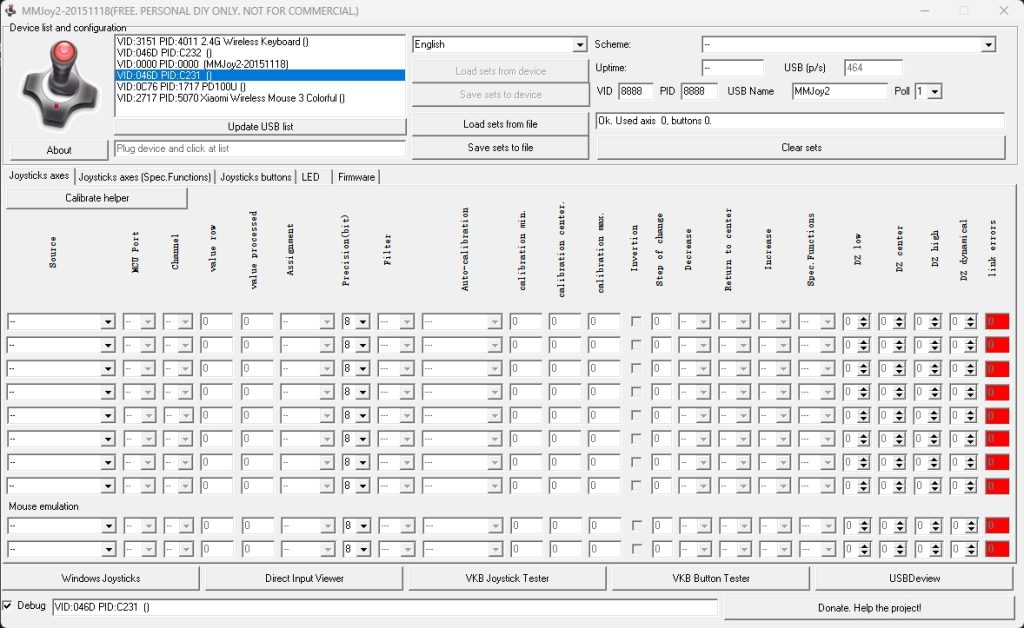This screenshot has width=1024, height=628.
Task: Click Save sets to file
Action: [x=500, y=148]
